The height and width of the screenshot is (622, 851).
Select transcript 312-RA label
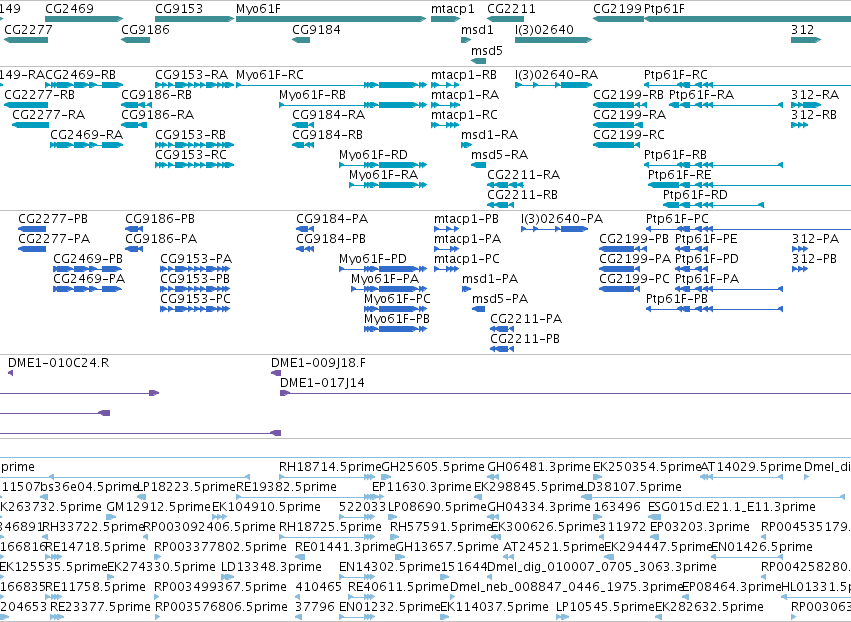[815, 94]
